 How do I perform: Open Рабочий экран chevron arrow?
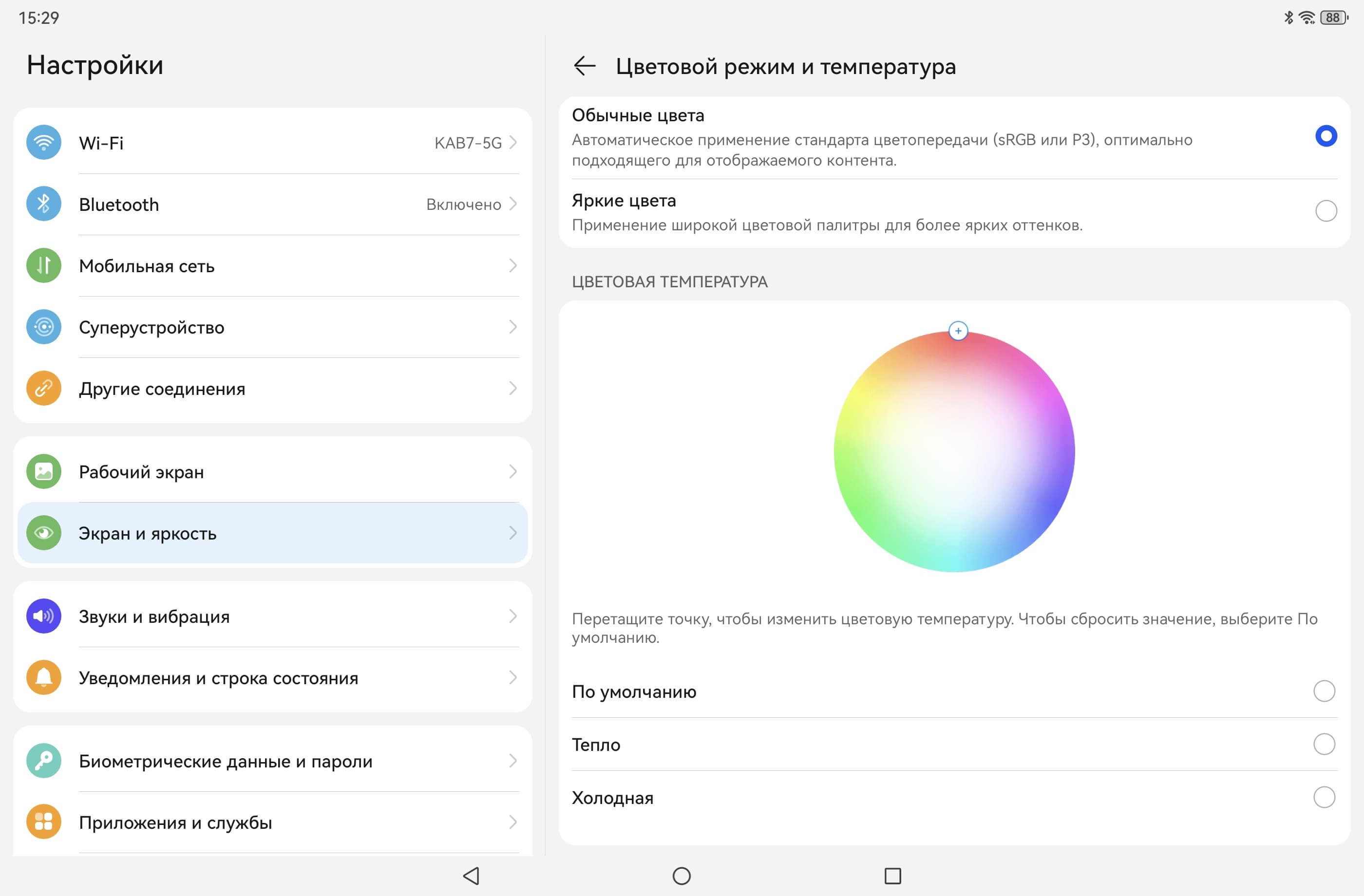(513, 471)
